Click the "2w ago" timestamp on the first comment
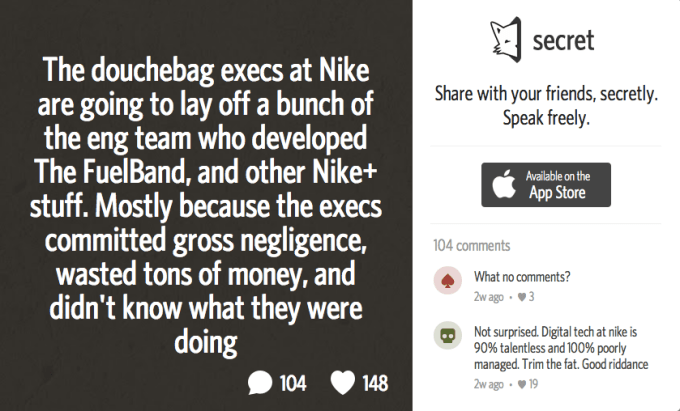 [x=489, y=297]
